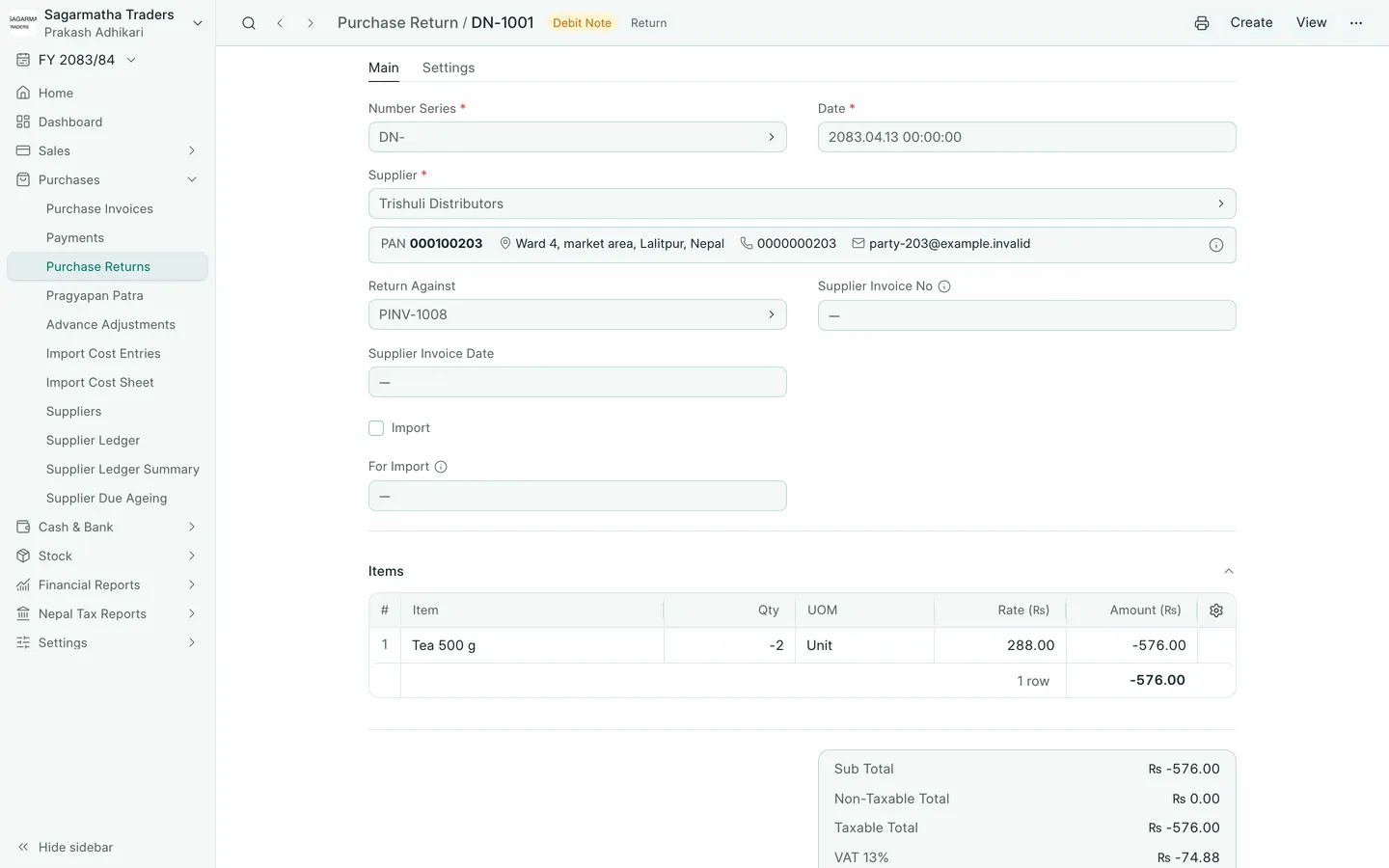Open supplier details info icon

[1216, 245]
